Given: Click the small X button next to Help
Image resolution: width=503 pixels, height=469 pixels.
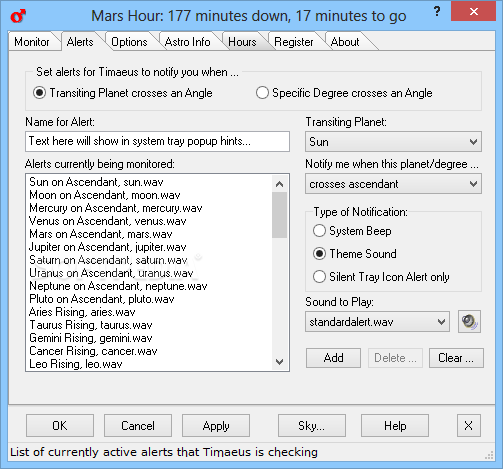Looking at the screenshot, I should pyautogui.click(x=469, y=426).
